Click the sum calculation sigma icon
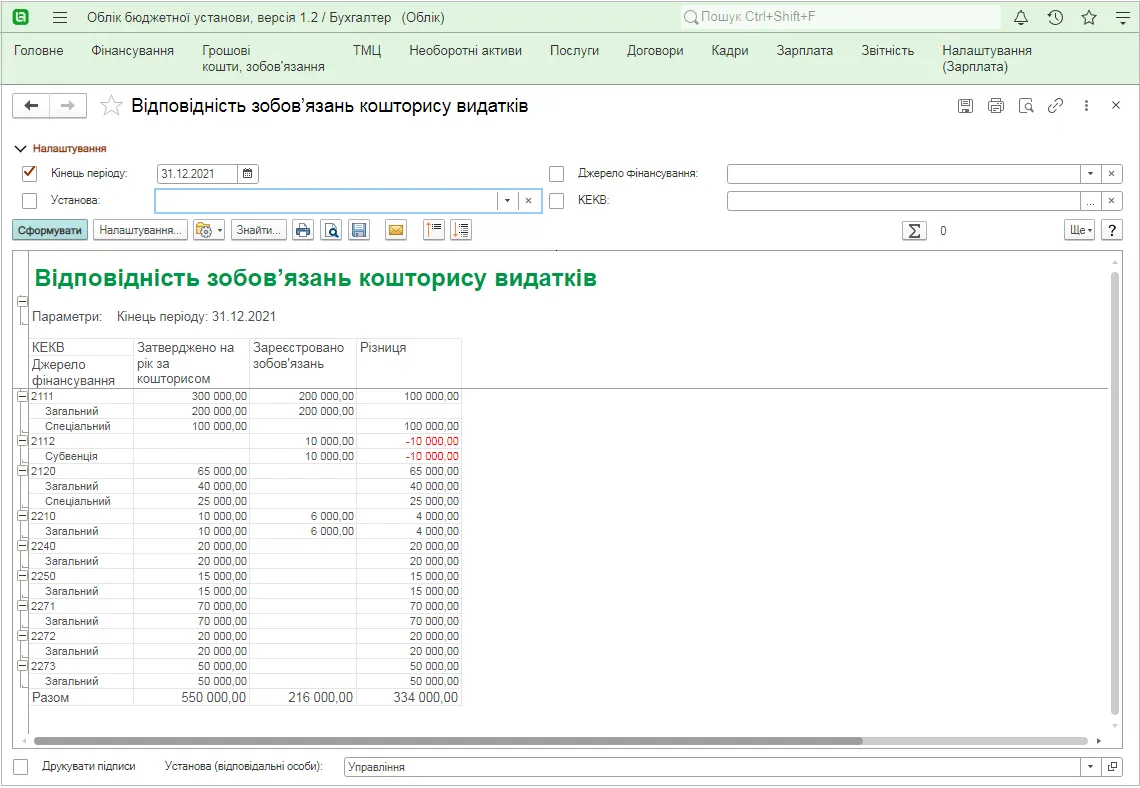The width and height of the screenshot is (1140, 788). point(914,230)
